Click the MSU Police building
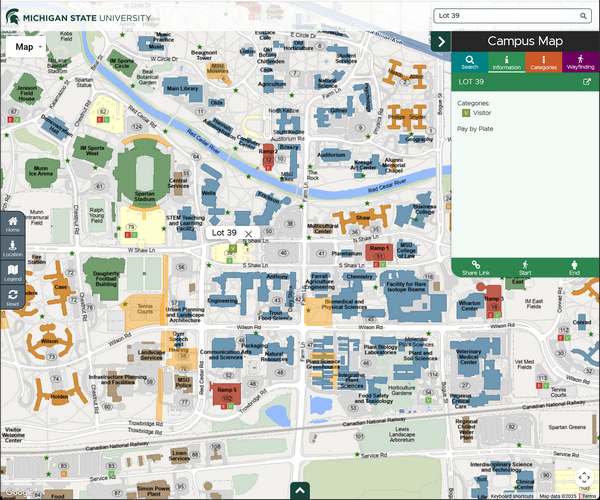The image size is (600, 500). 184,382
